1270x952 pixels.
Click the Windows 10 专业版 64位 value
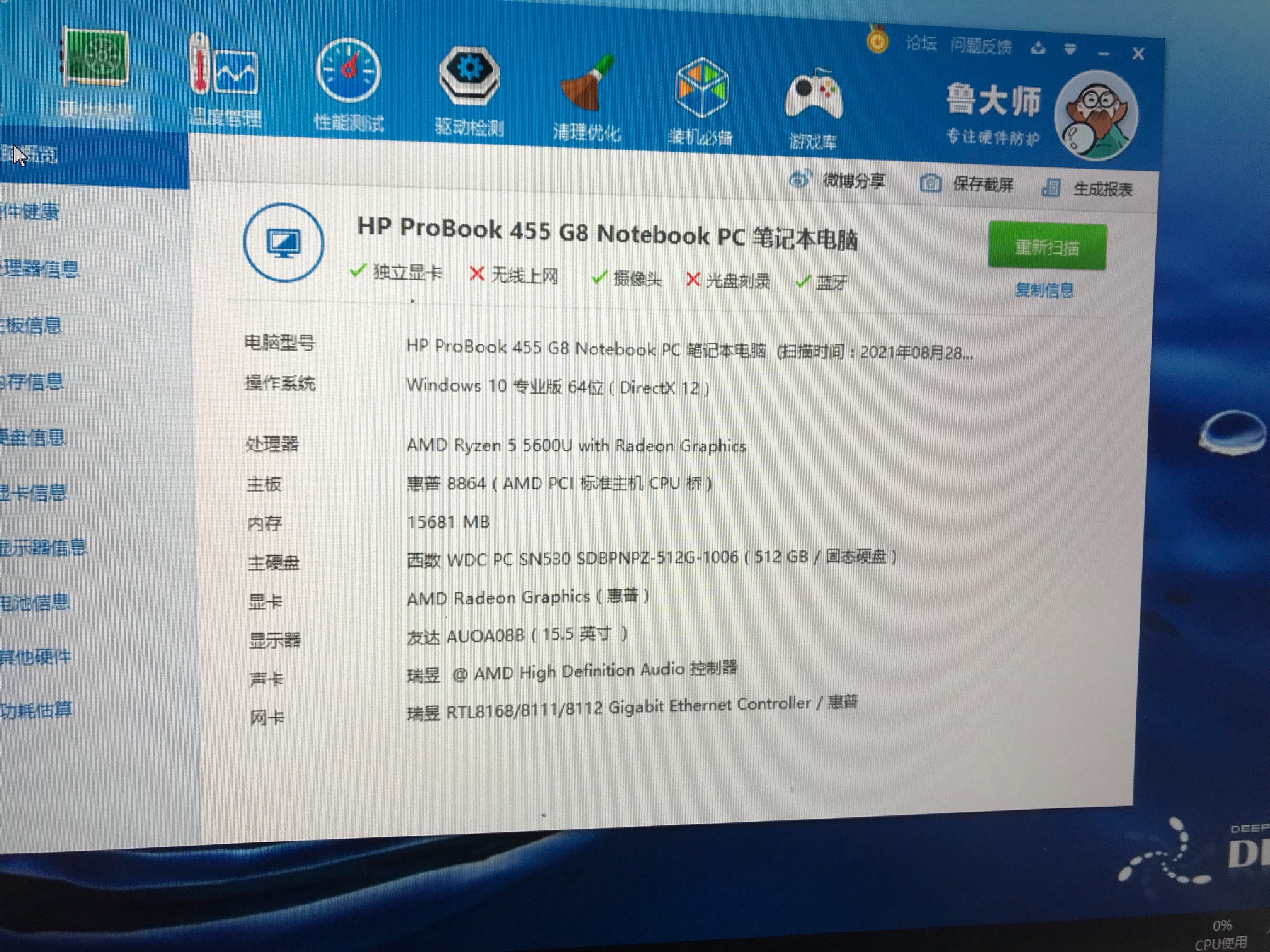tap(558, 386)
